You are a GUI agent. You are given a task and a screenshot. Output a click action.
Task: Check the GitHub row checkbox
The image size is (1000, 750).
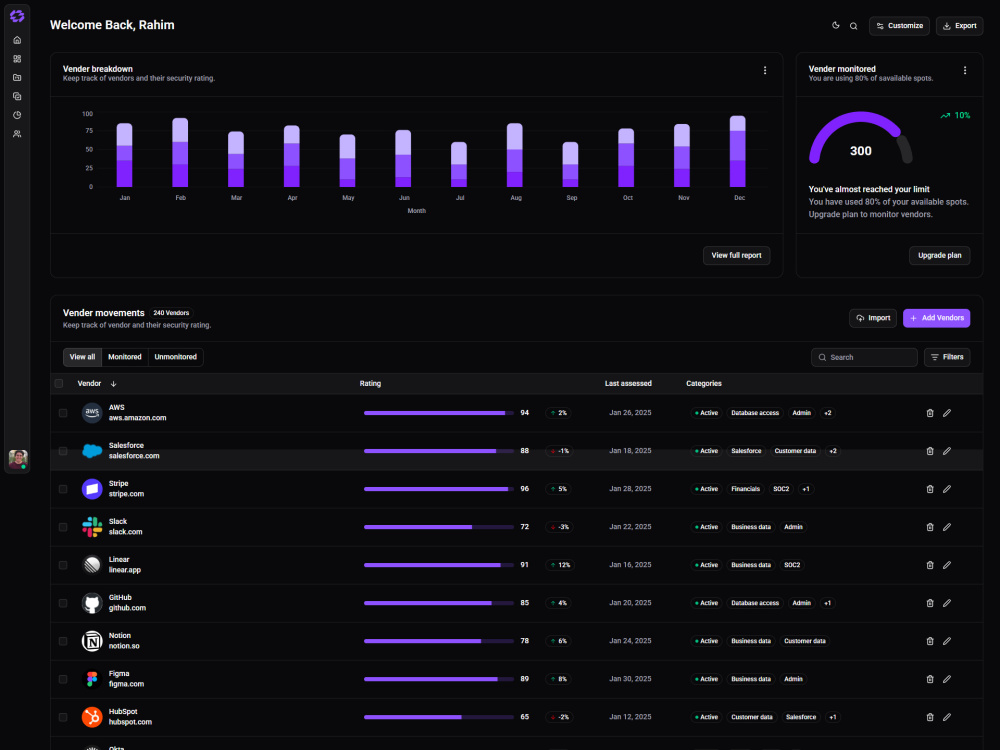point(63,603)
